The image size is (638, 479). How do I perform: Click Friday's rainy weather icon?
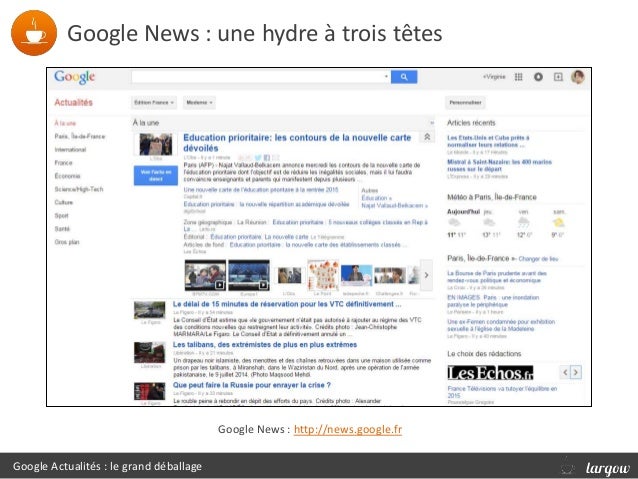pos(523,223)
